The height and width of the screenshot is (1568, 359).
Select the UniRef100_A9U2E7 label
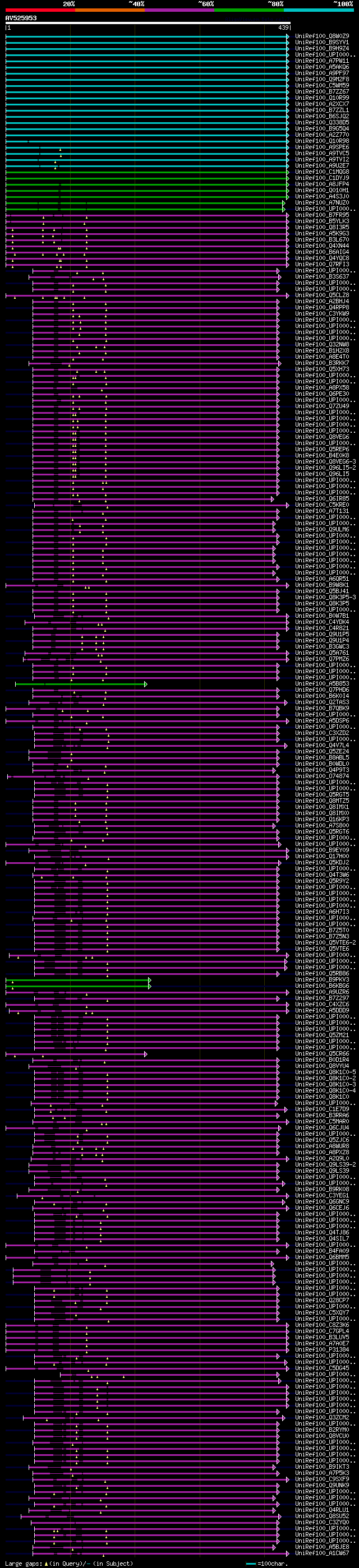tap(323, 165)
